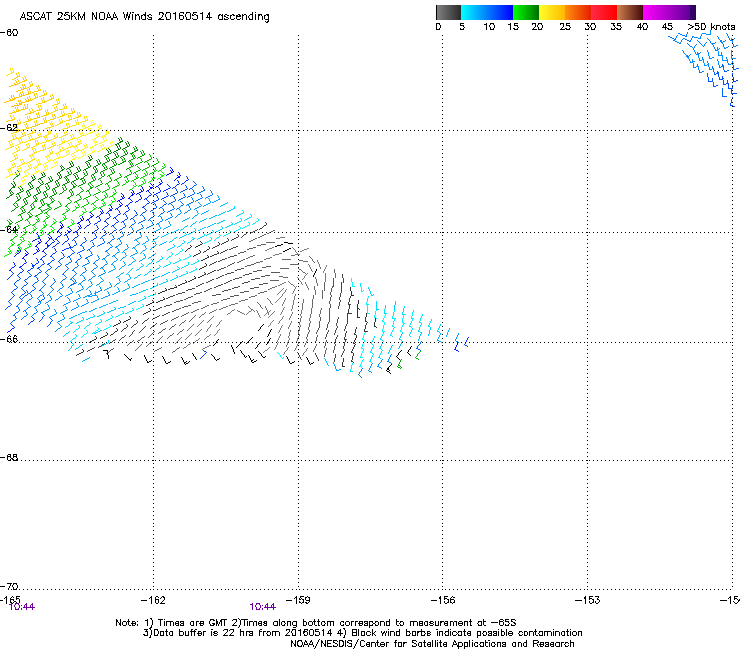Select the cyan-to-blue 5-15 knots color bar segment
The width and height of the screenshot is (740, 650).
(x=487, y=12)
